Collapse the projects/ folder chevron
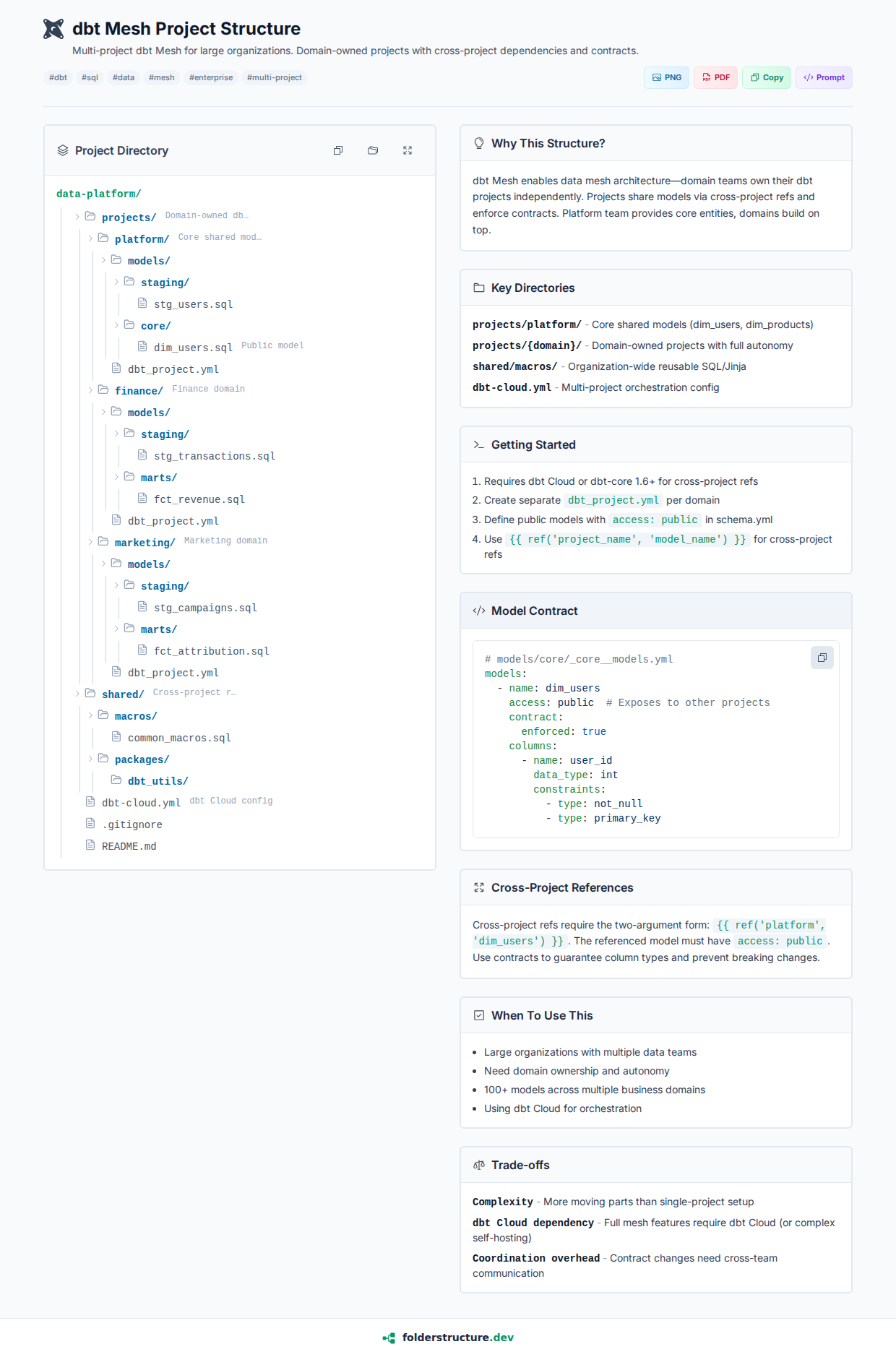This screenshot has width=896, height=1357. 77,217
